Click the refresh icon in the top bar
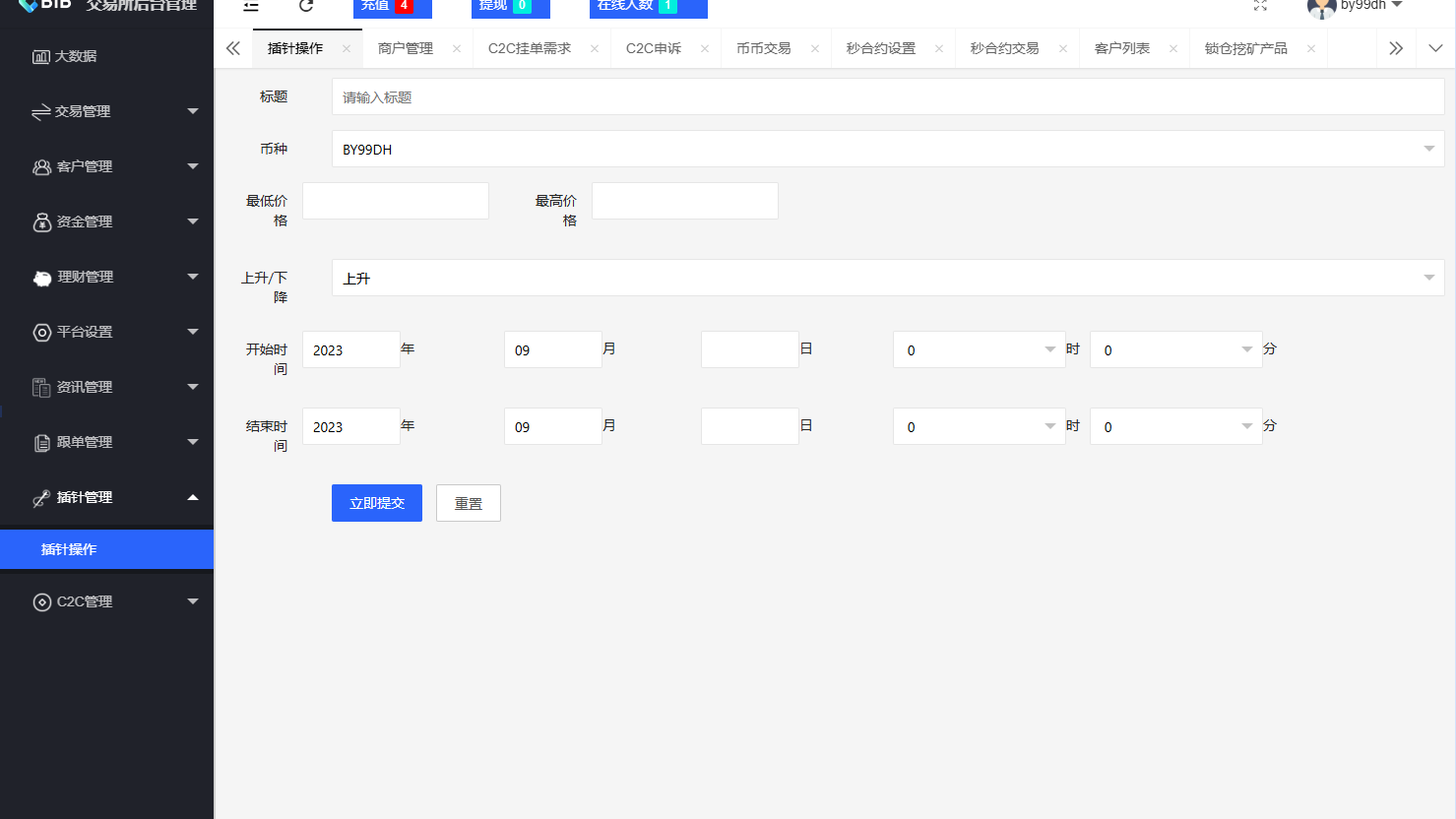This screenshot has height=819, width=1456. point(305,6)
